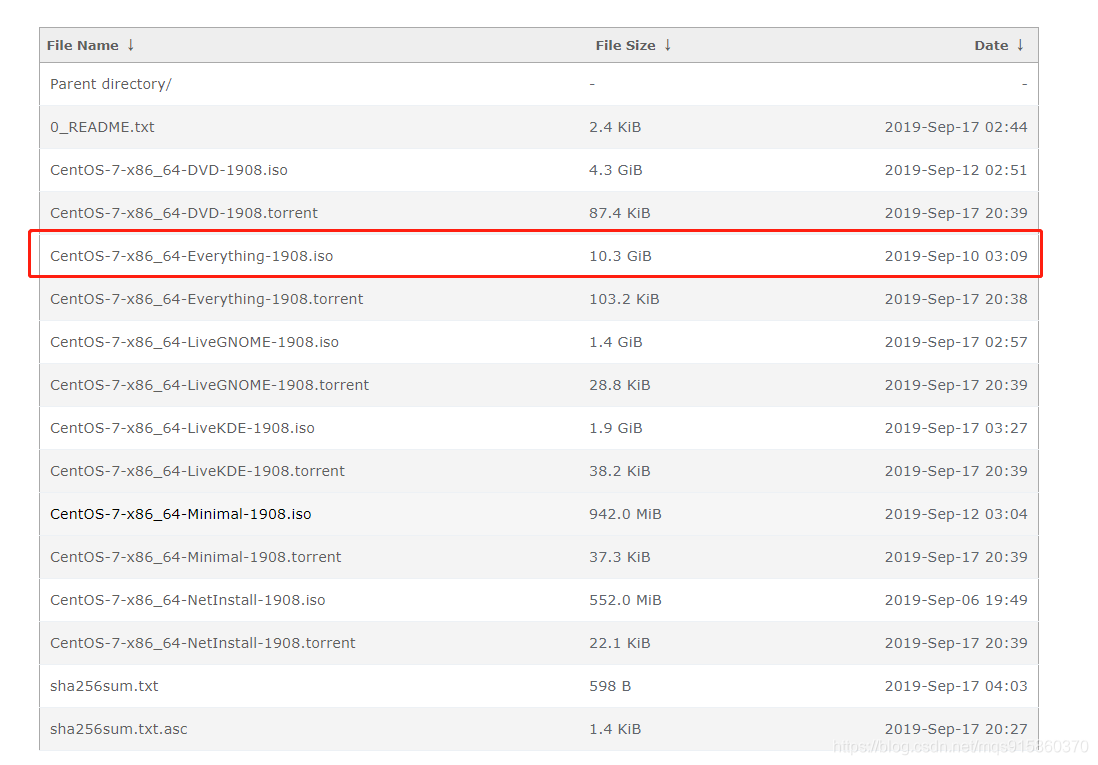This screenshot has height=765, width=1098.
Task: Sort by File Name arrow
Action: pyautogui.click(x=131, y=45)
